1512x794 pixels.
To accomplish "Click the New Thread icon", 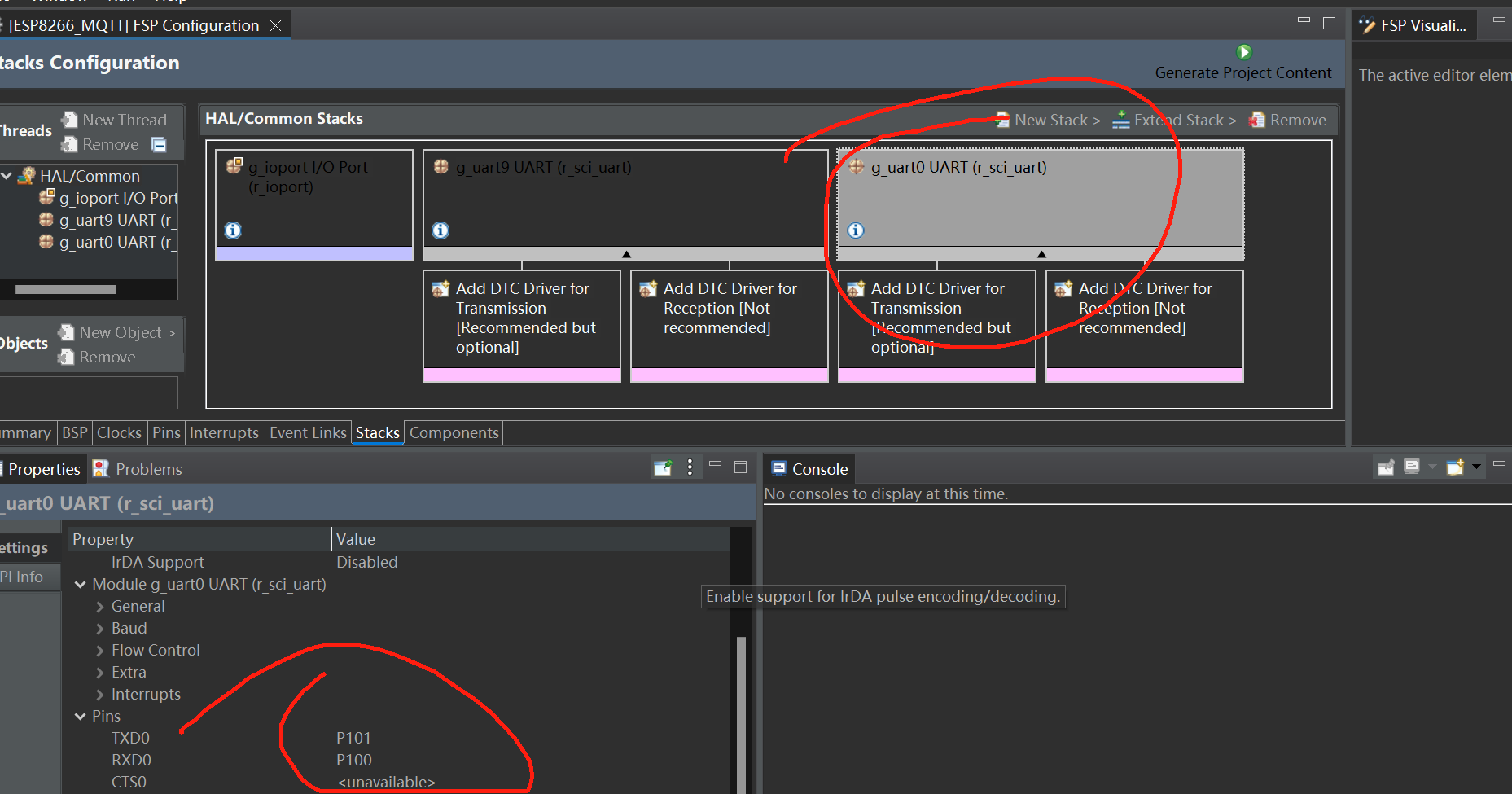I will pyautogui.click(x=70, y=120).
